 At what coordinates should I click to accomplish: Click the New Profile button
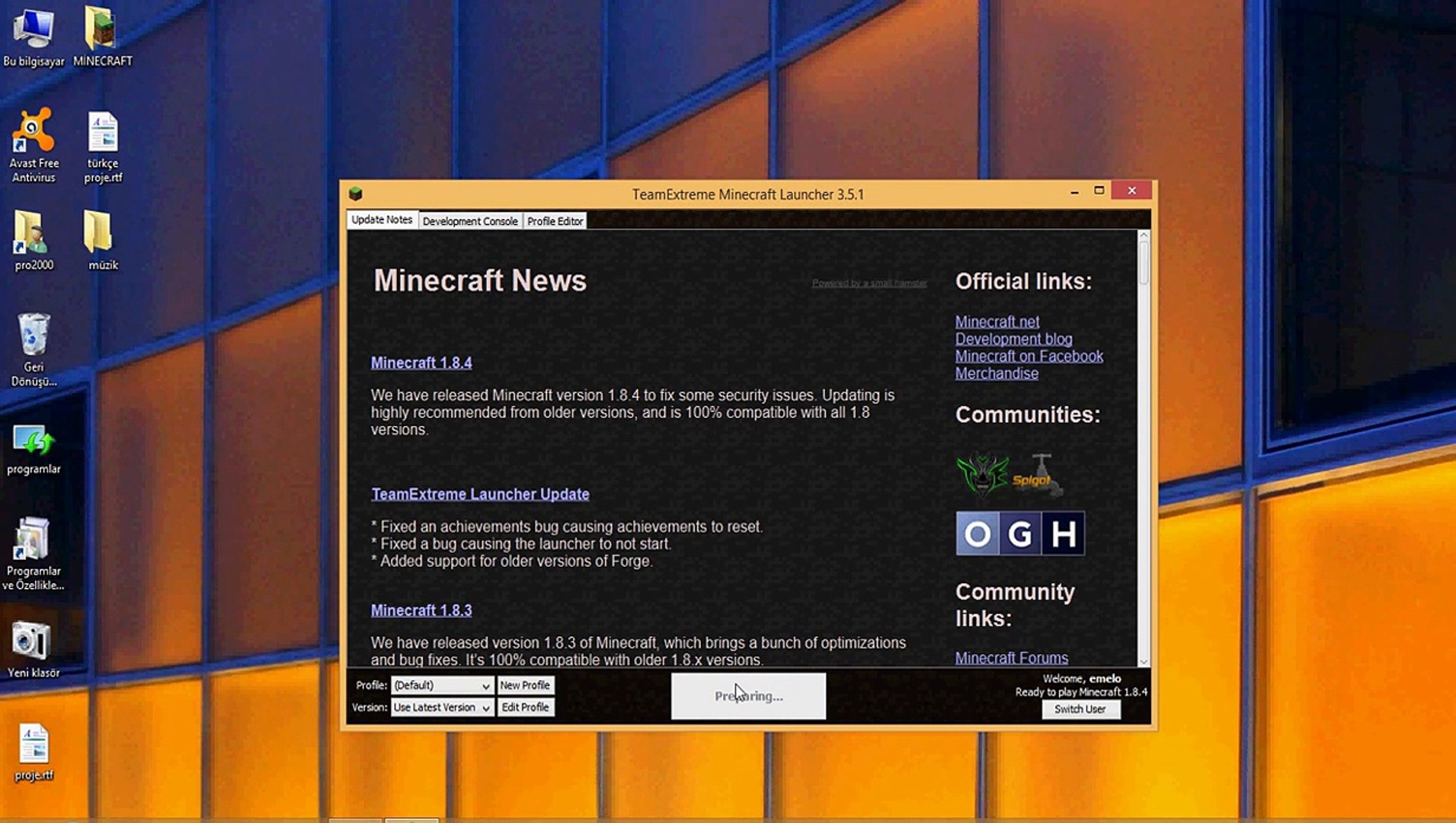coord(525,685)
